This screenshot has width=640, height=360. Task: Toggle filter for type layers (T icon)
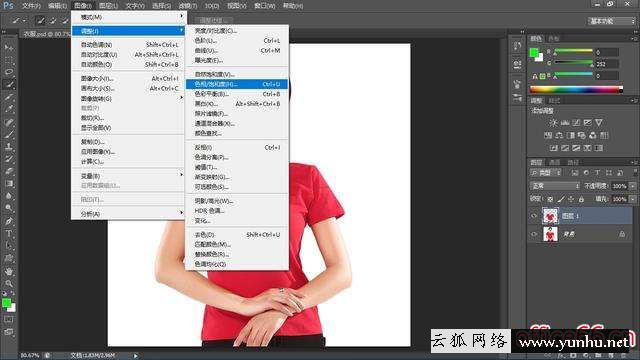pyautogui.click(x=598, y=173)
